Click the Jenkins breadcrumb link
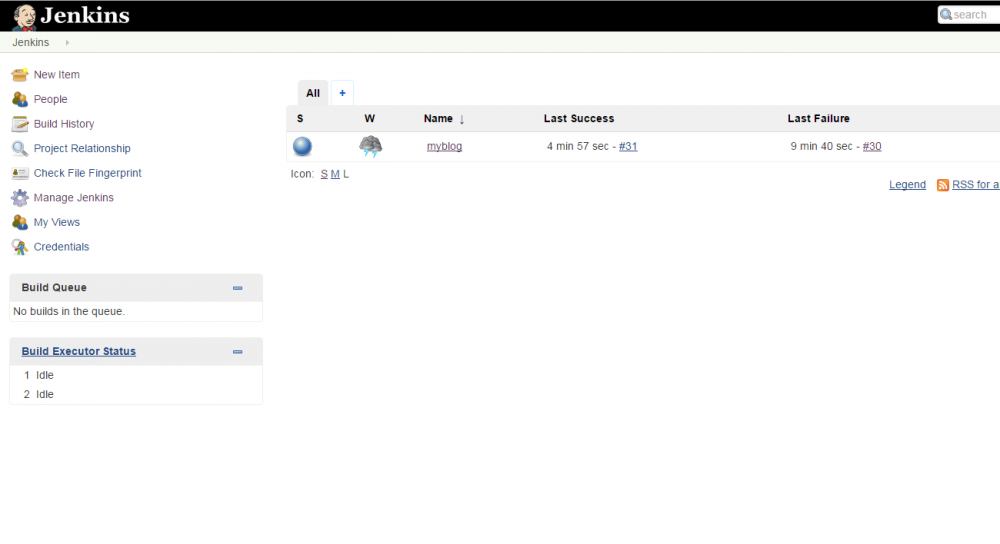This screenshot has height=544, width=1000. point(31,42)
